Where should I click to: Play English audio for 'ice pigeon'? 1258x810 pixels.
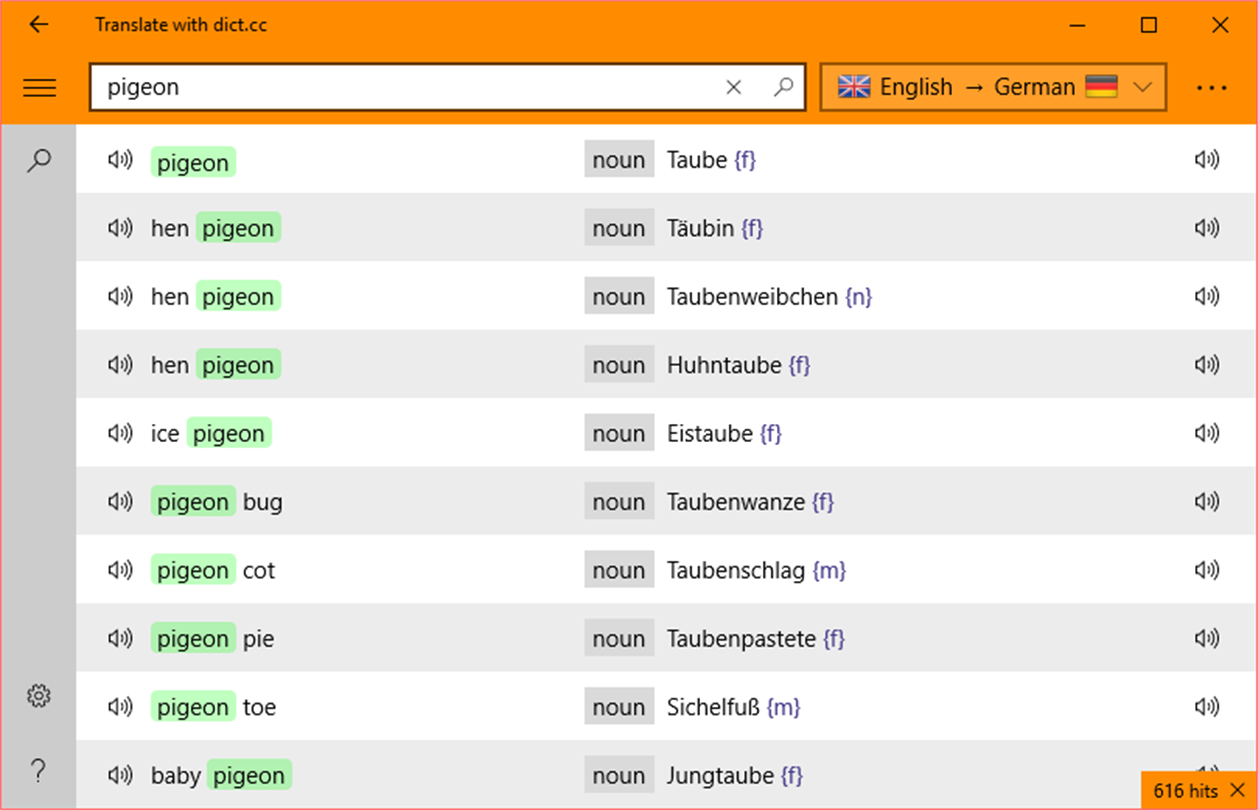tap(120, 433)
